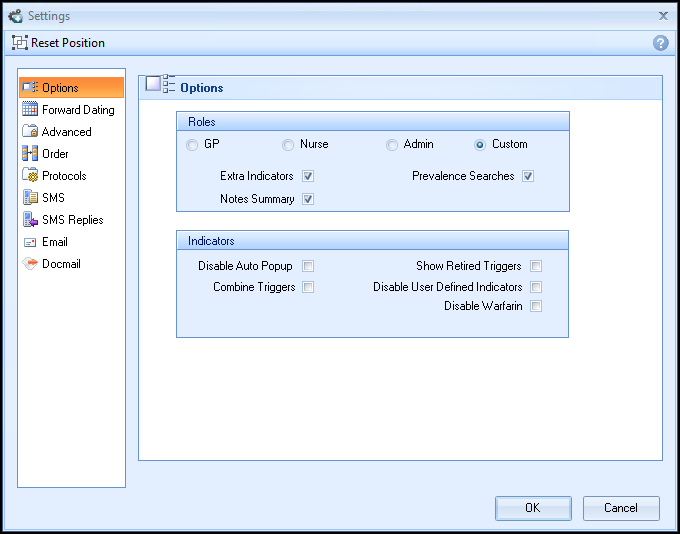
Task: Click the Docmail arrow icon
Action: [x=30, y=264]
